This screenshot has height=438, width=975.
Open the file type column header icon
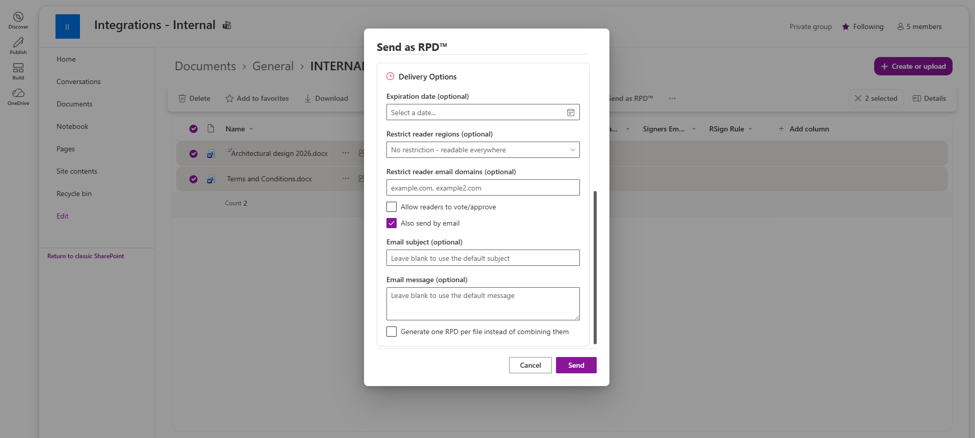point(211,129)
